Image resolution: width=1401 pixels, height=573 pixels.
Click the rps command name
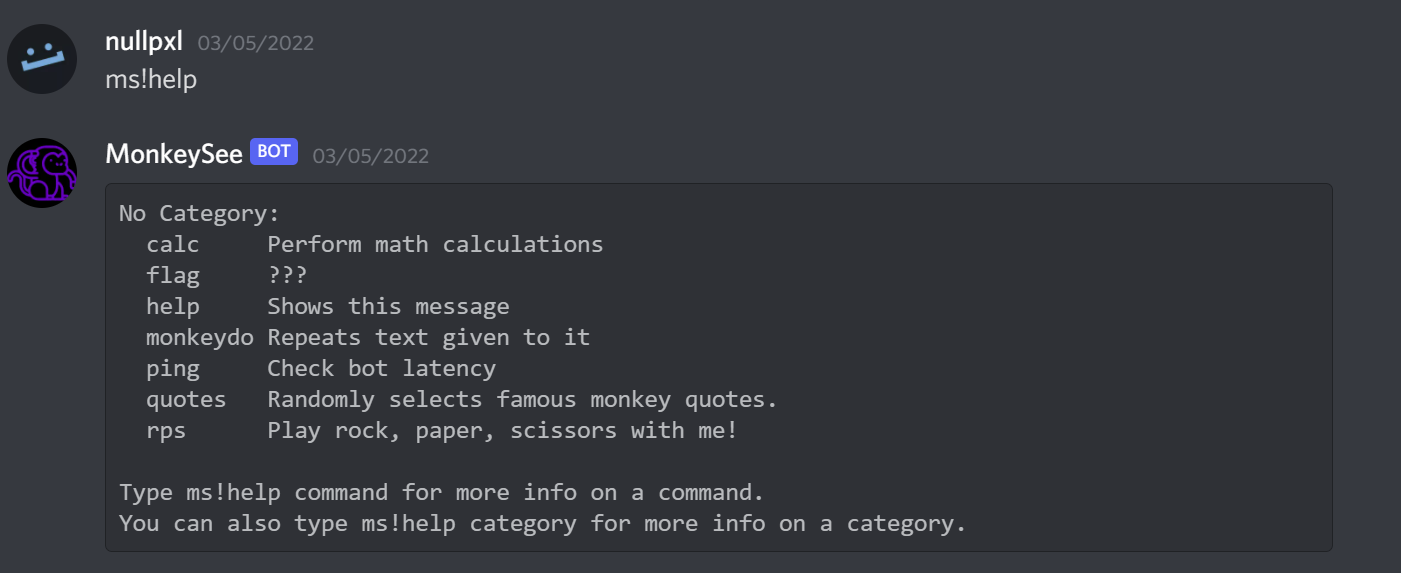166,430
